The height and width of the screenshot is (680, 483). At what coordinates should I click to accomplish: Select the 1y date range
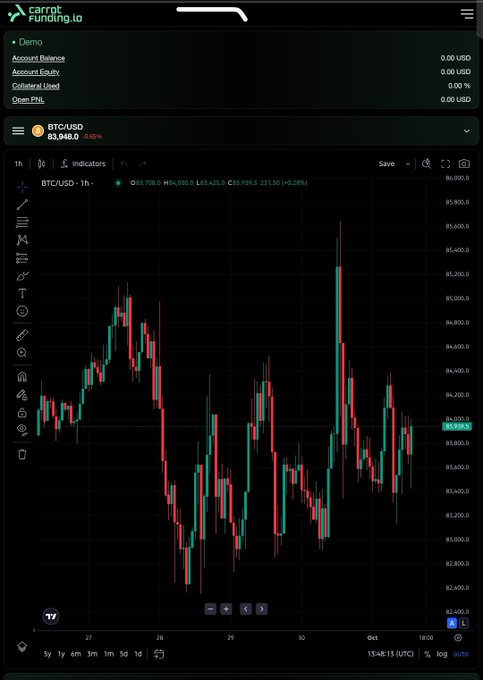tap(62, 654)
